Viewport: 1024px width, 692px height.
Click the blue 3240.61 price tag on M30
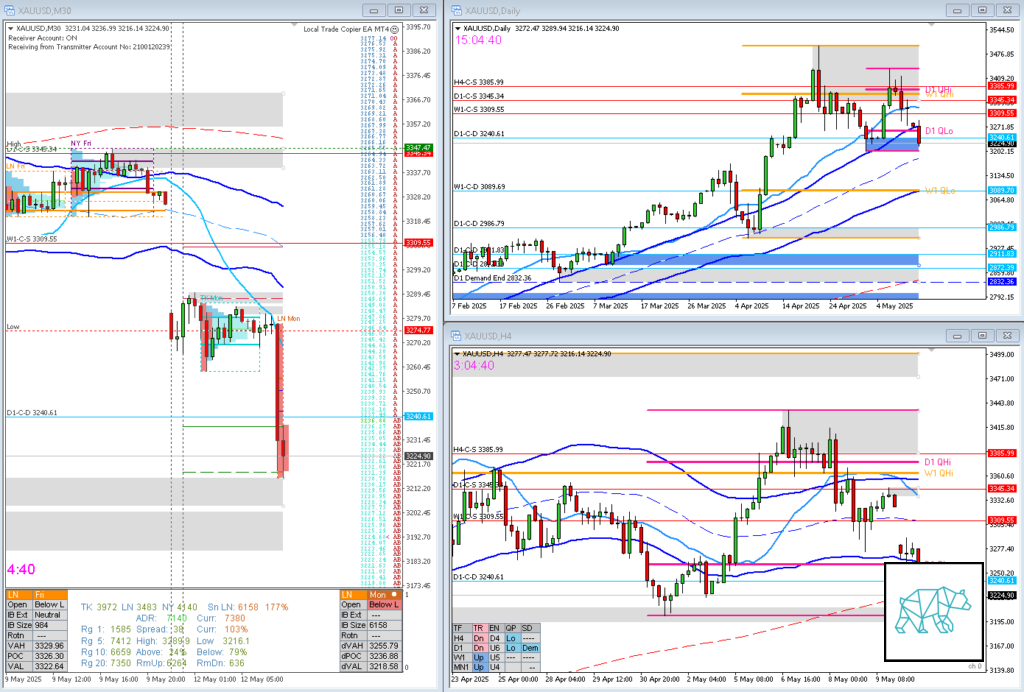coord(418,417)
